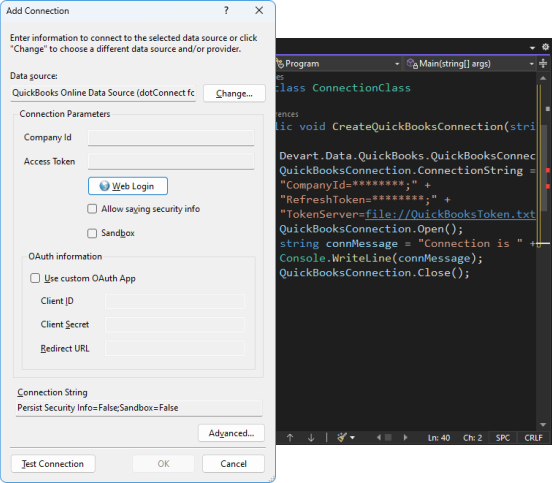Image resolution: width=552 pixels, height=483 pixels.
Task: Click the string connMessage declaration line
Action: (407, 244)
